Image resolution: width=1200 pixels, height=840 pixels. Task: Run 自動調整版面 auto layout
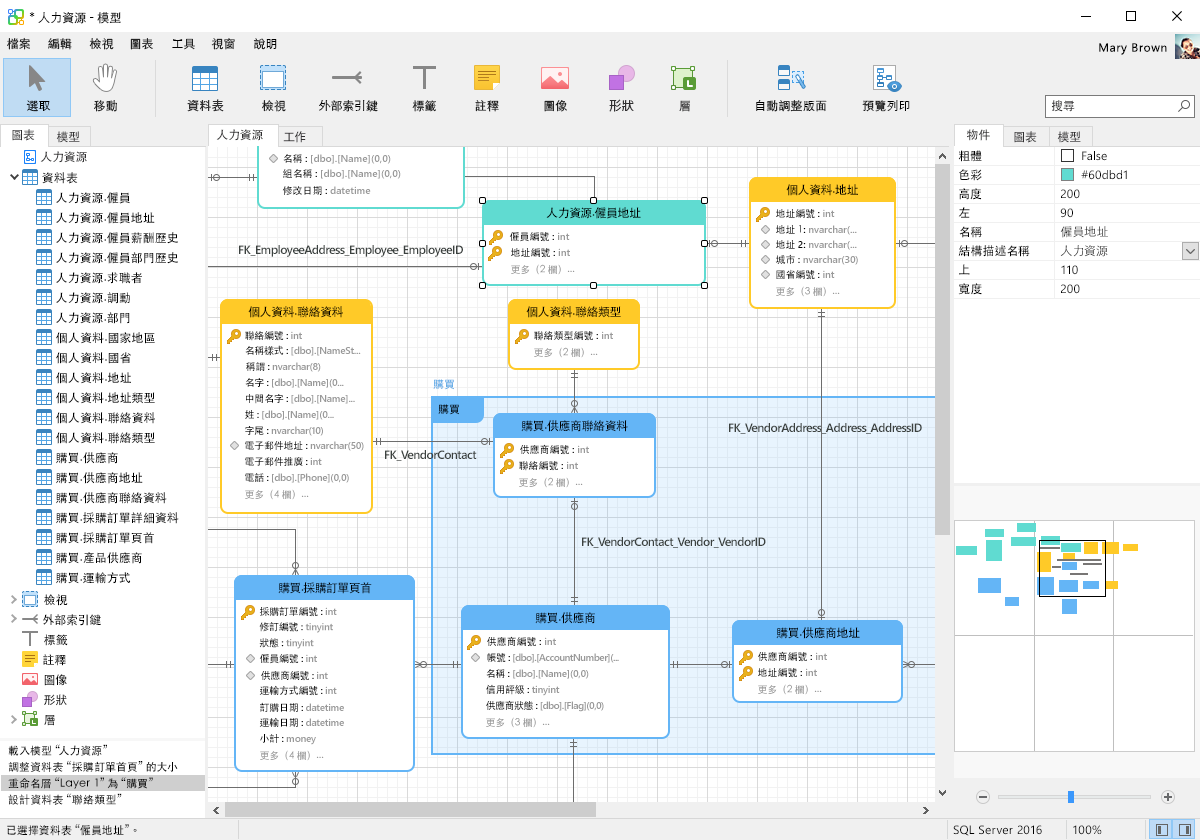[x=790, y=87]
